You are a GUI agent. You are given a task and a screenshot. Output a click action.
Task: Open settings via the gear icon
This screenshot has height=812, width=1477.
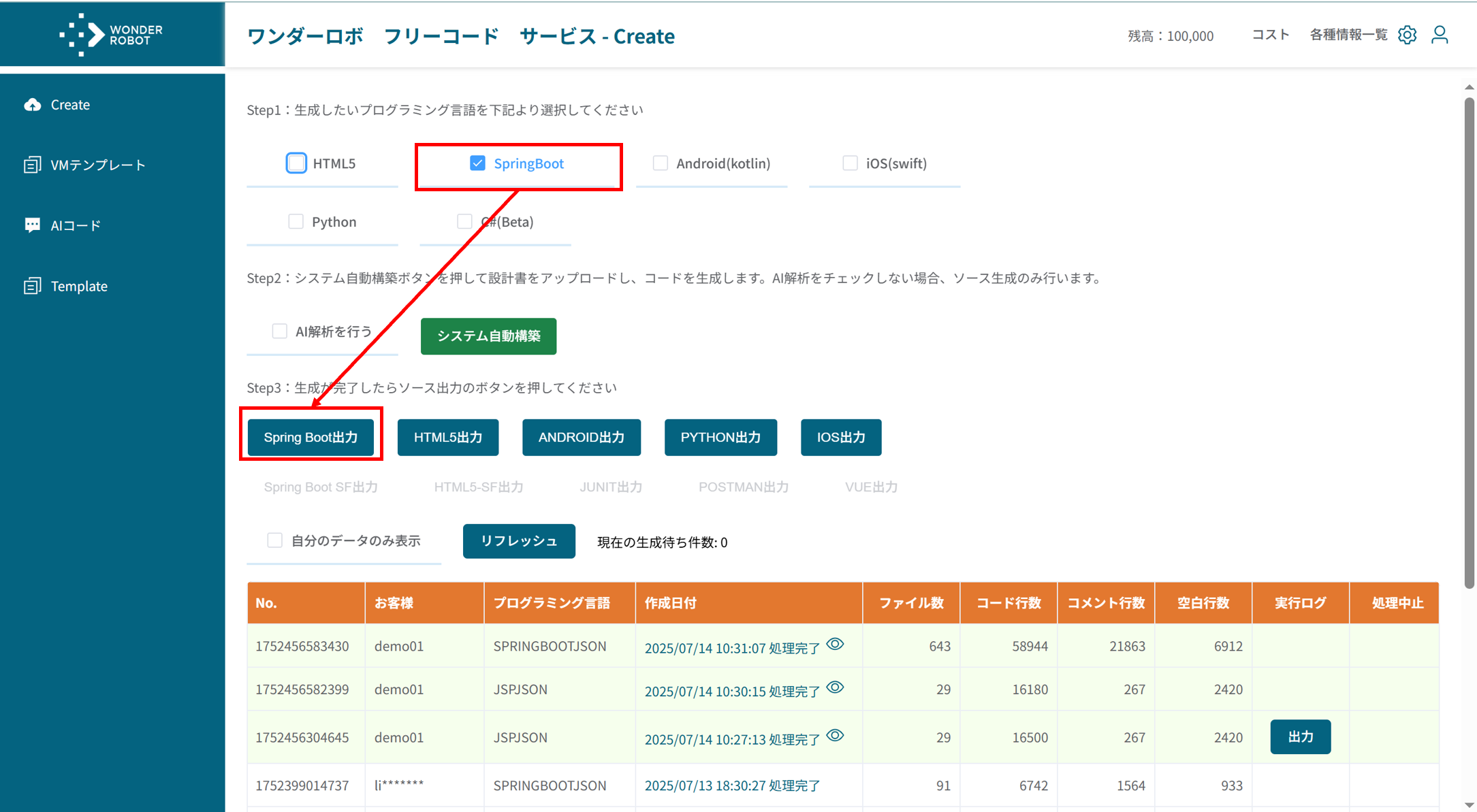[x=1407, y=35]
